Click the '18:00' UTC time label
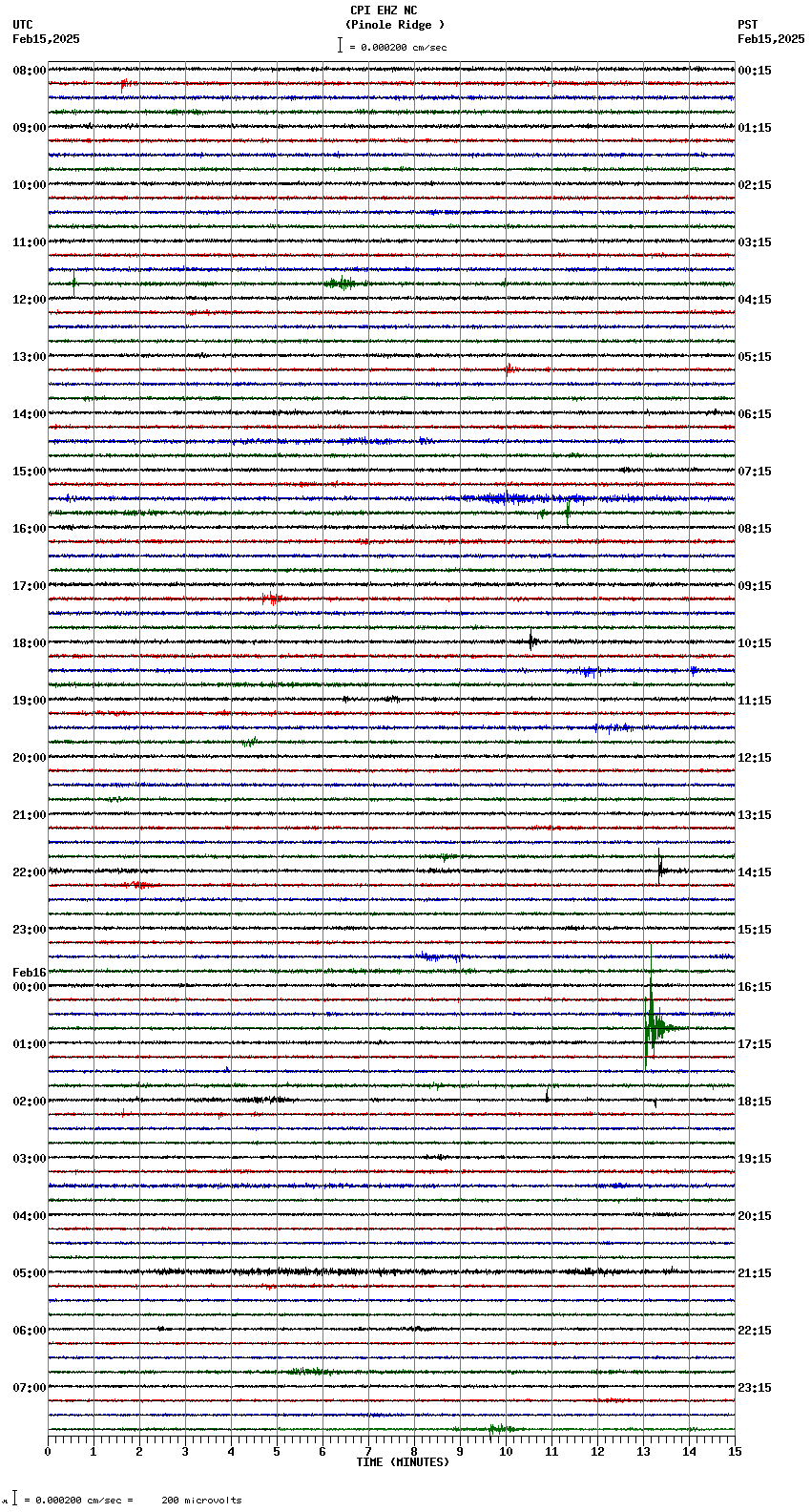This screenshot has width=811, height=1512. click(x=30, y=643)
